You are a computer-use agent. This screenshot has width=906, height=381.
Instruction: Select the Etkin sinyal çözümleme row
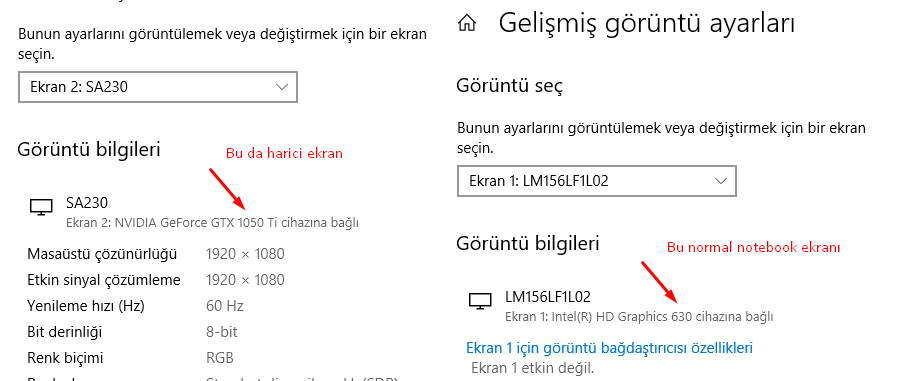tap(156, 280)
